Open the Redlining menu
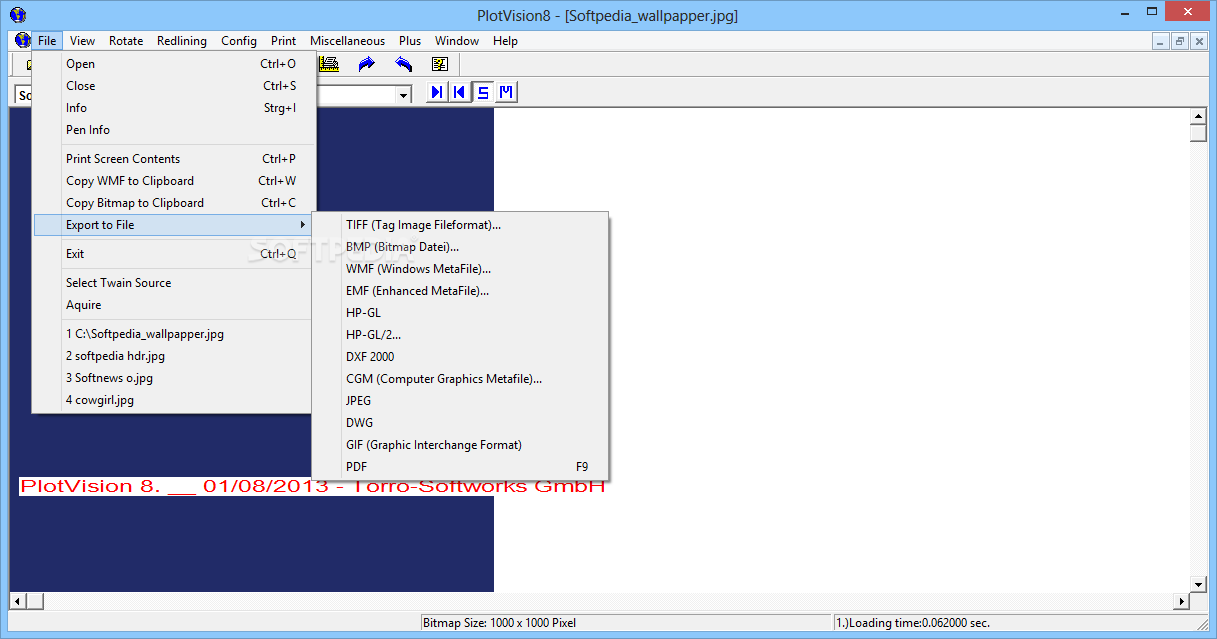1217x639 pixels. coord(182,41)
